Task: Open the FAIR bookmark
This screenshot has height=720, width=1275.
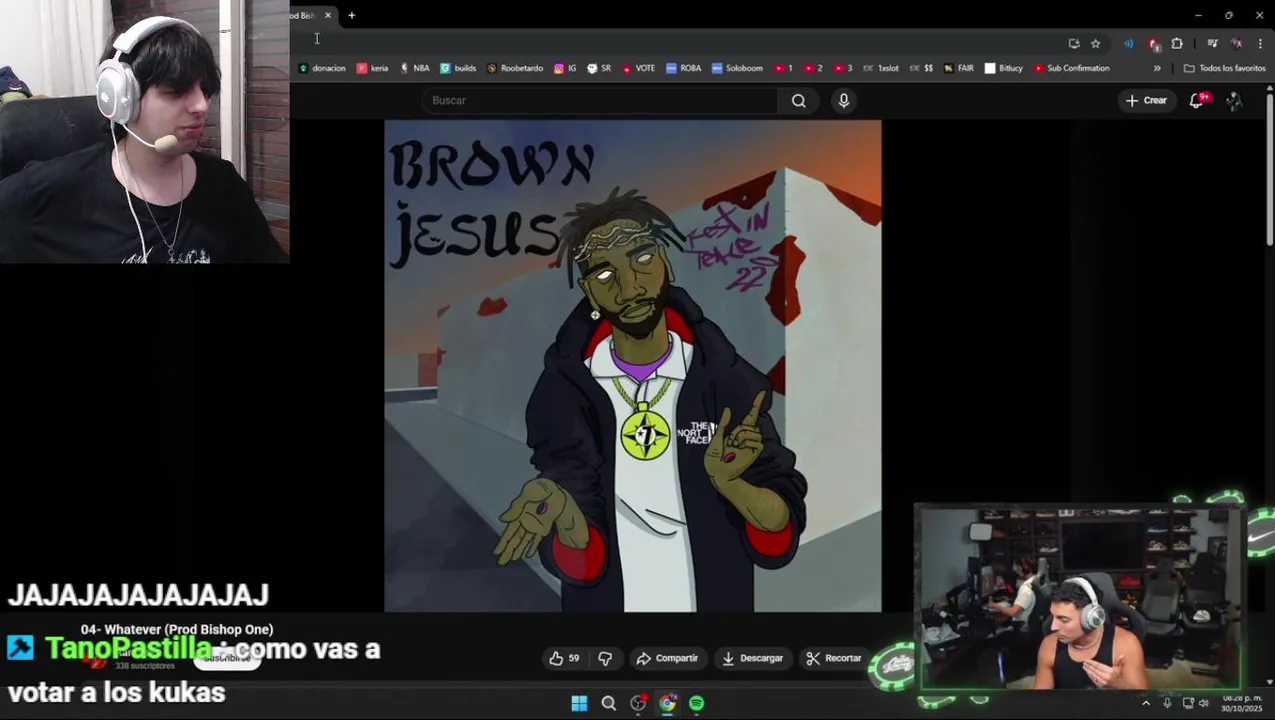Action: [x=958, y=68]
